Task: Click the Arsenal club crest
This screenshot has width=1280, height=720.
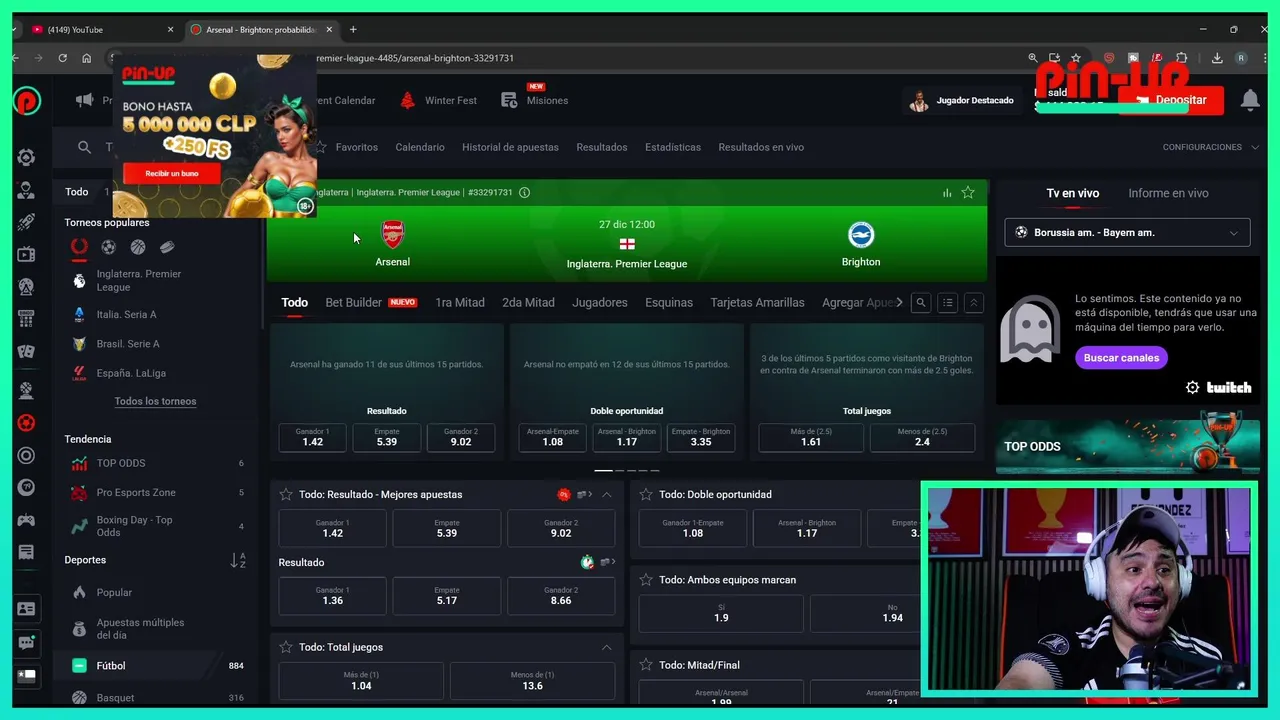Action: pyautogui.click(x=393, y=235)
